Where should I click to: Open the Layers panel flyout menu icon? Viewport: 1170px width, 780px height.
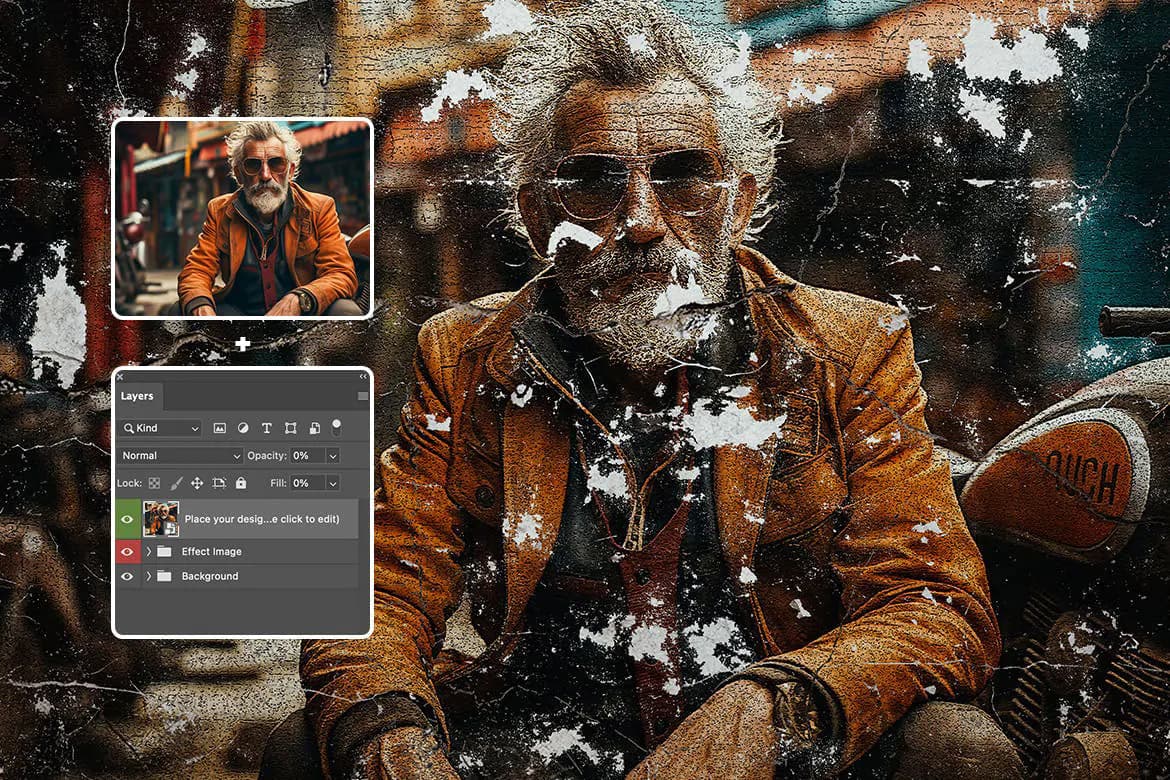pos(363,396)
